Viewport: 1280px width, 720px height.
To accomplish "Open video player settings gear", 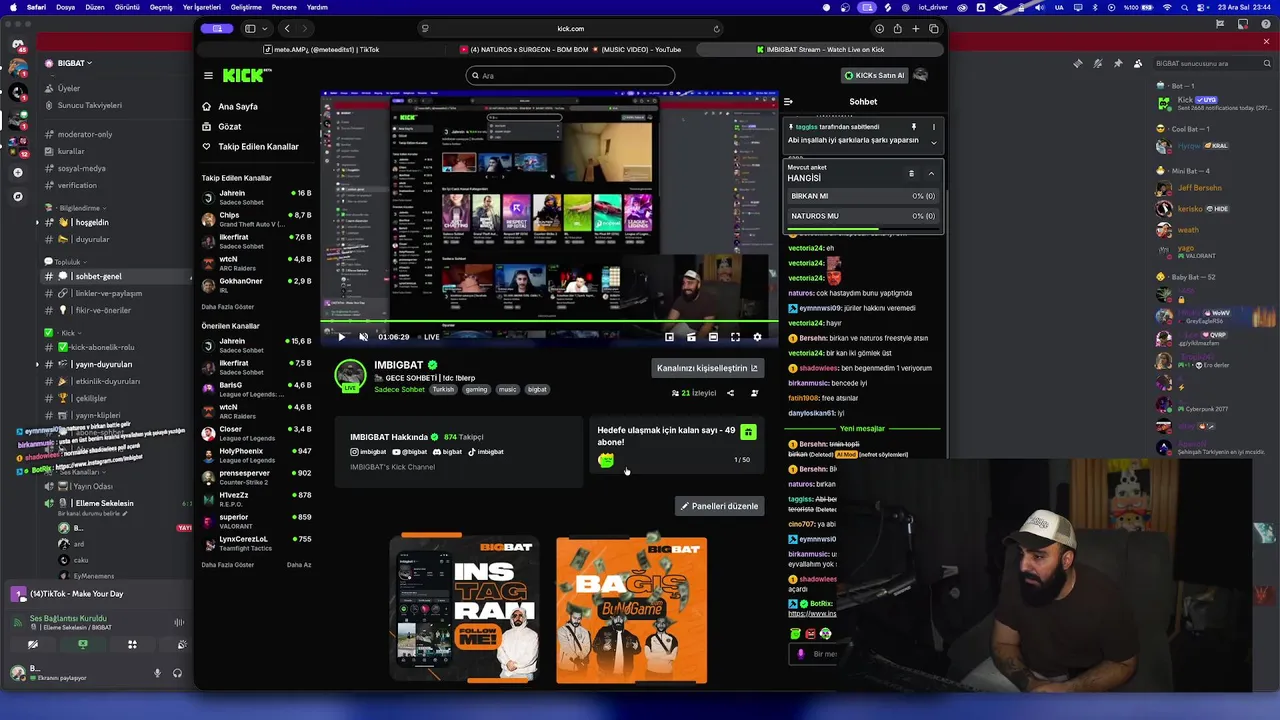I will tap(757, 337).
